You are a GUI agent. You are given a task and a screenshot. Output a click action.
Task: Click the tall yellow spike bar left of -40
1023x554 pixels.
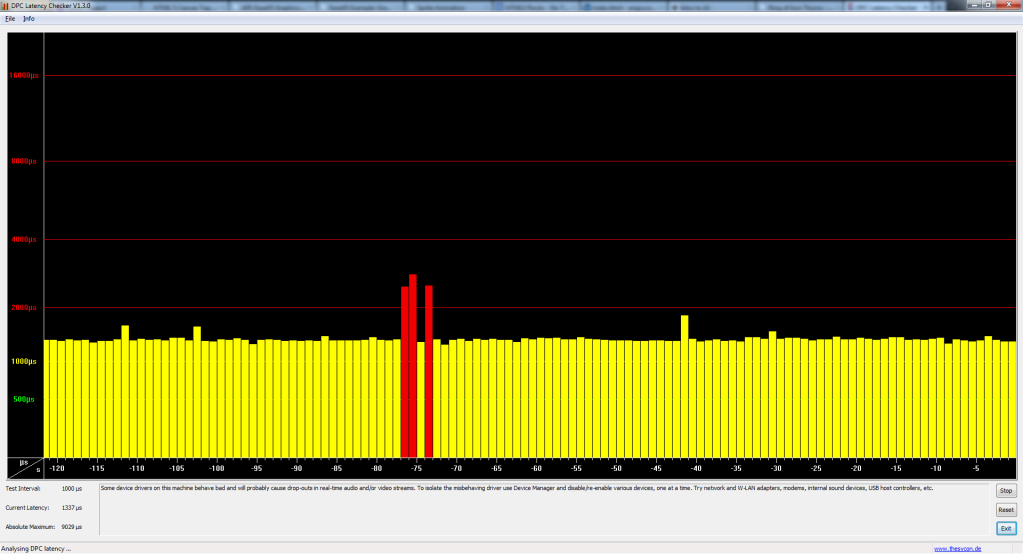coord(684,386)
